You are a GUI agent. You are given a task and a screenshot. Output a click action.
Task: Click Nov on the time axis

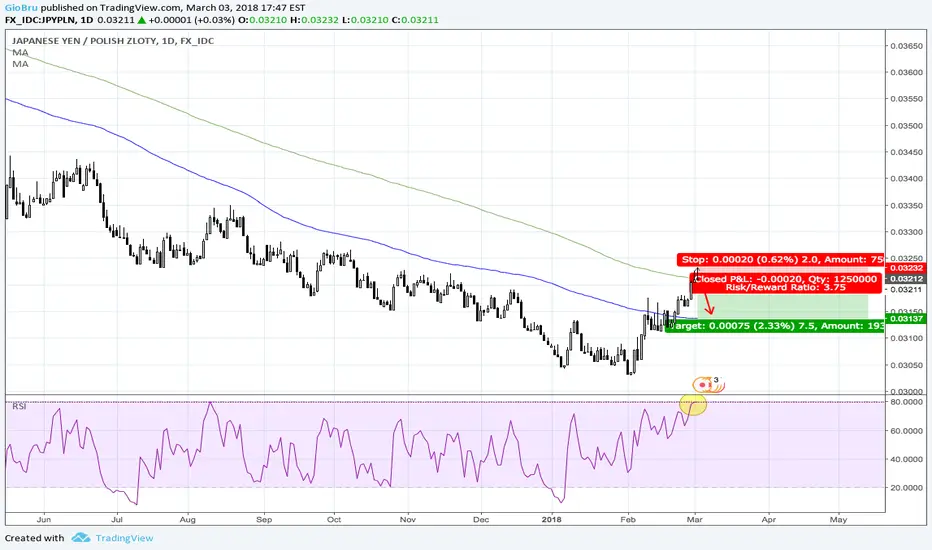408,519
